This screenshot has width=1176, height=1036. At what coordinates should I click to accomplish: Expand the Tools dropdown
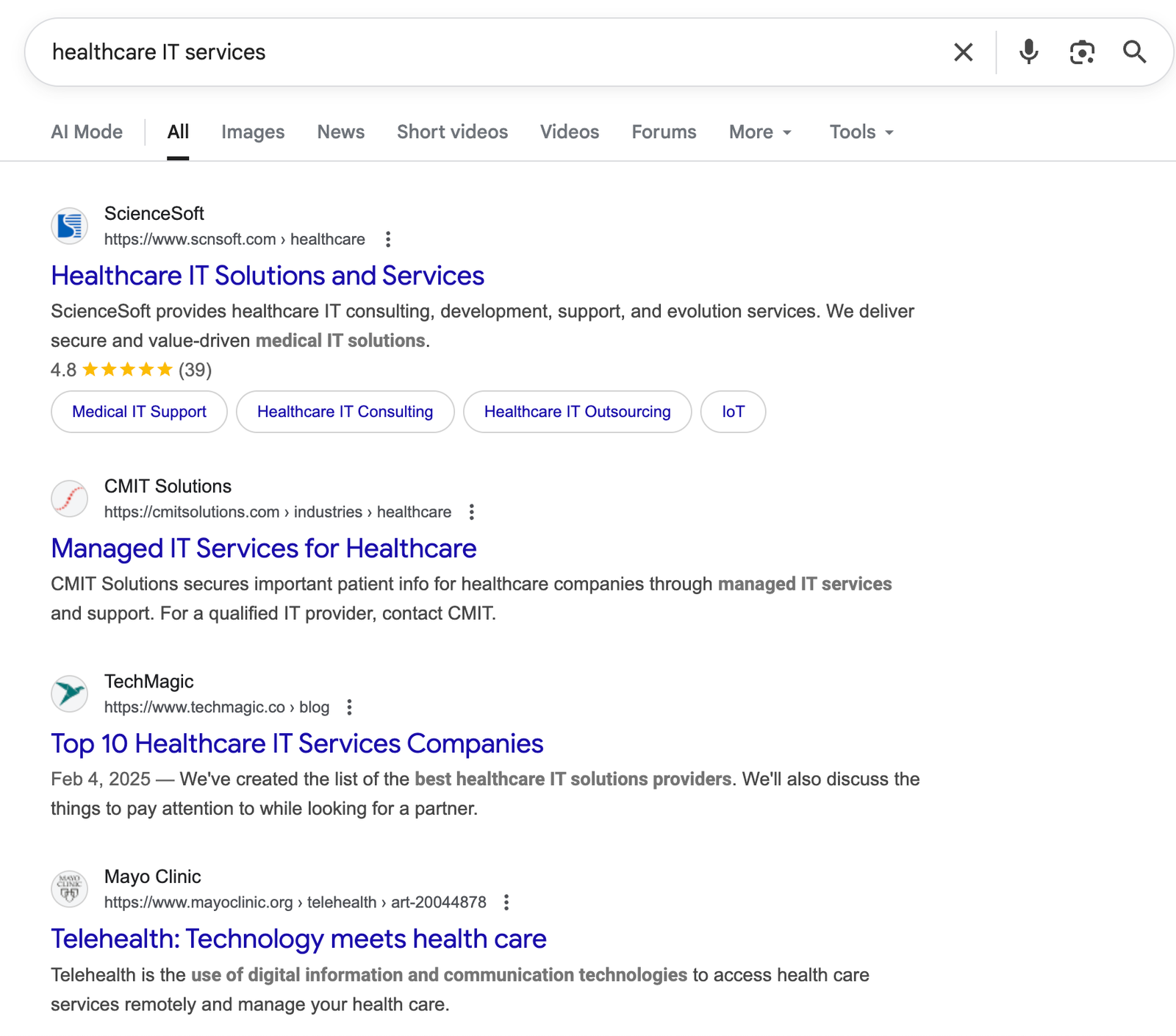(861, 132)
